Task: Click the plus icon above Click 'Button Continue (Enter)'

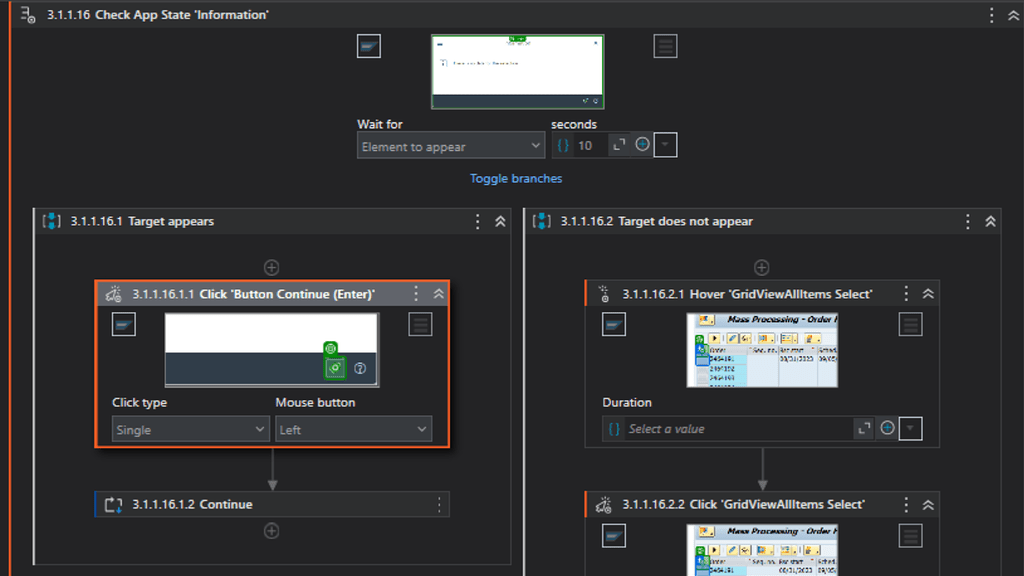Action: (271, 267)
